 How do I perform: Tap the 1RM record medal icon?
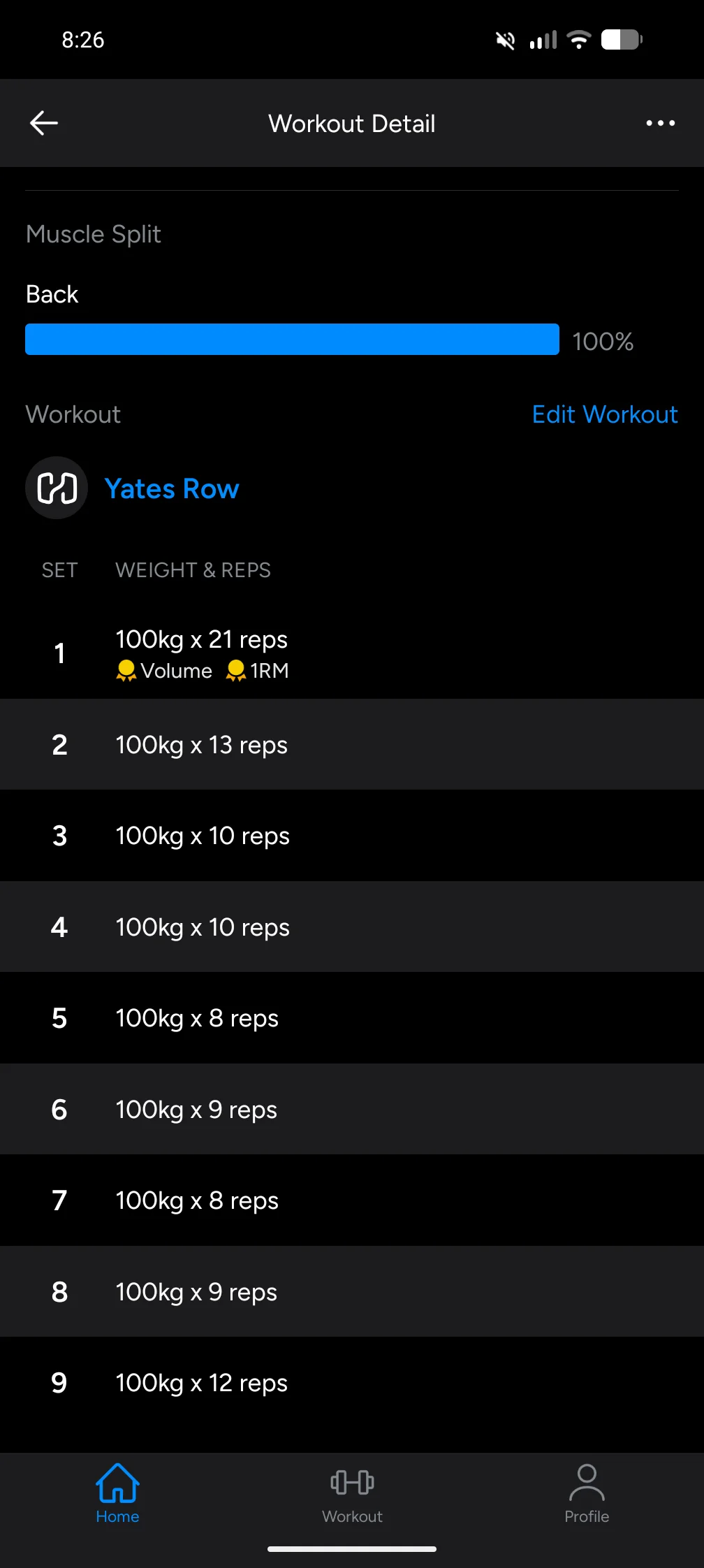click(x=236, y=671)
